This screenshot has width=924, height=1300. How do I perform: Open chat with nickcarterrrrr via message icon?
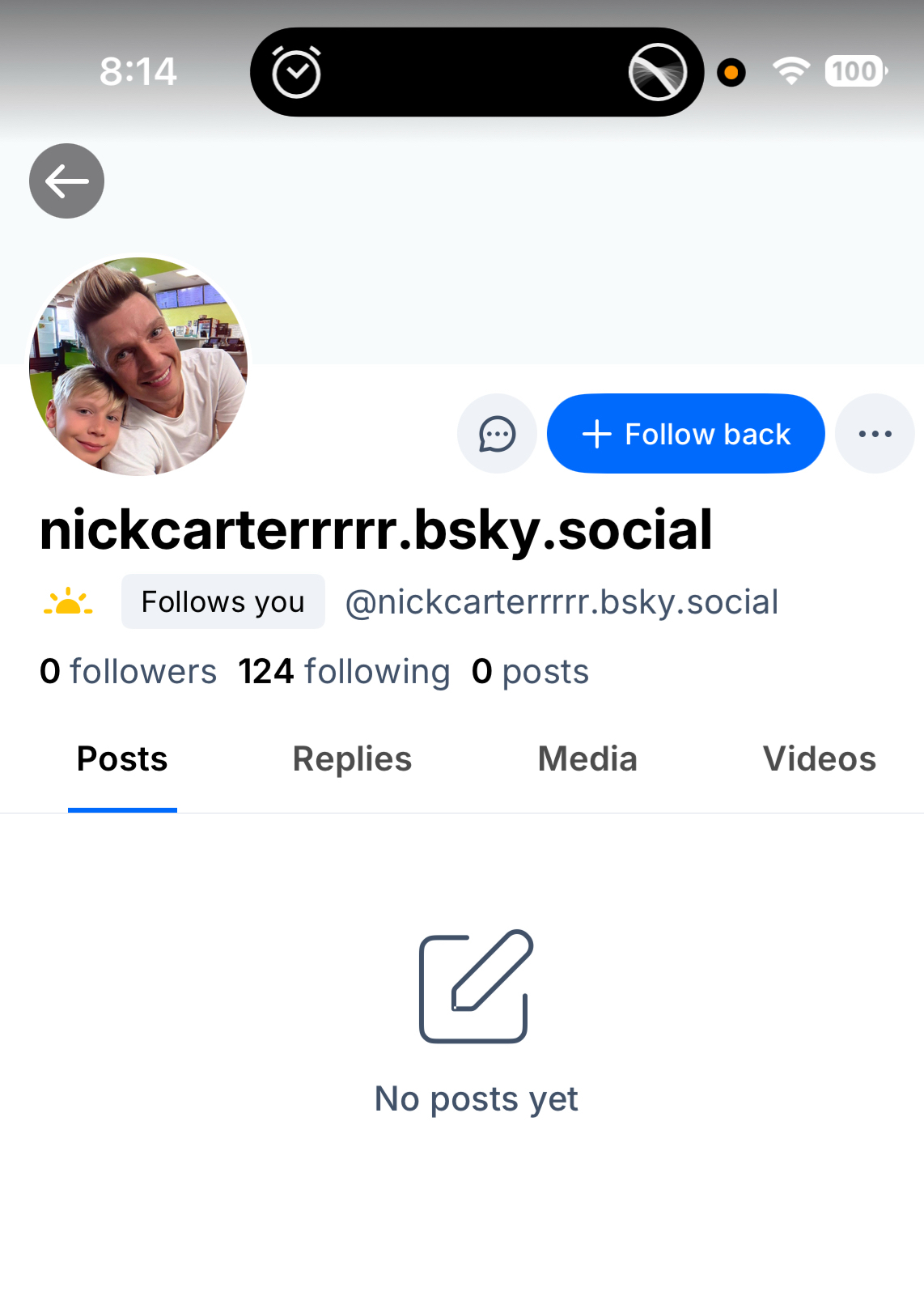[497, 434]
